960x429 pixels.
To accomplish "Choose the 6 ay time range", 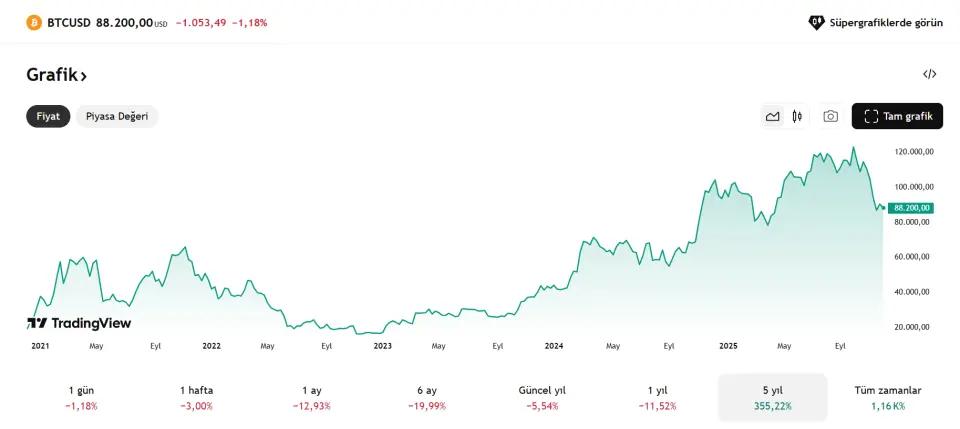I will click(427, 397).
